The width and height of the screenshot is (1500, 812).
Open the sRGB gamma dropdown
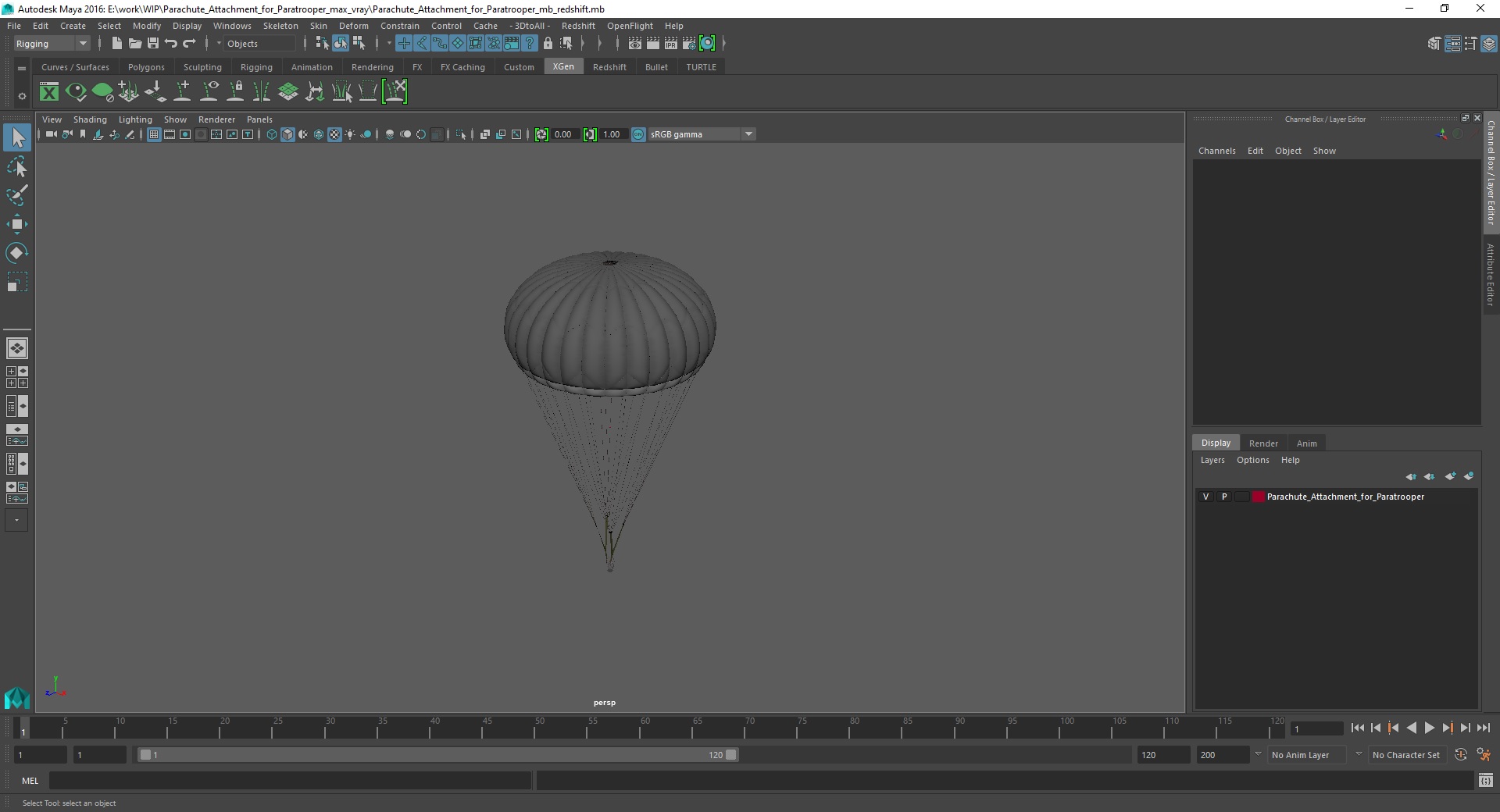702,134
